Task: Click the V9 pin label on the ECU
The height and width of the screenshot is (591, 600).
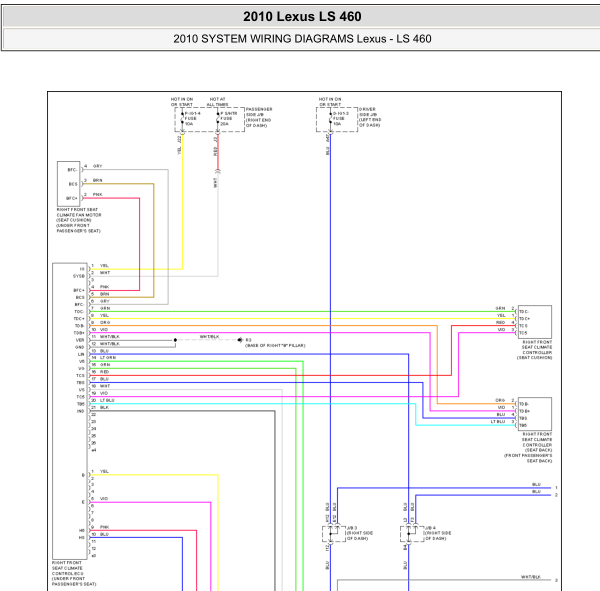Action: point(82,369)
